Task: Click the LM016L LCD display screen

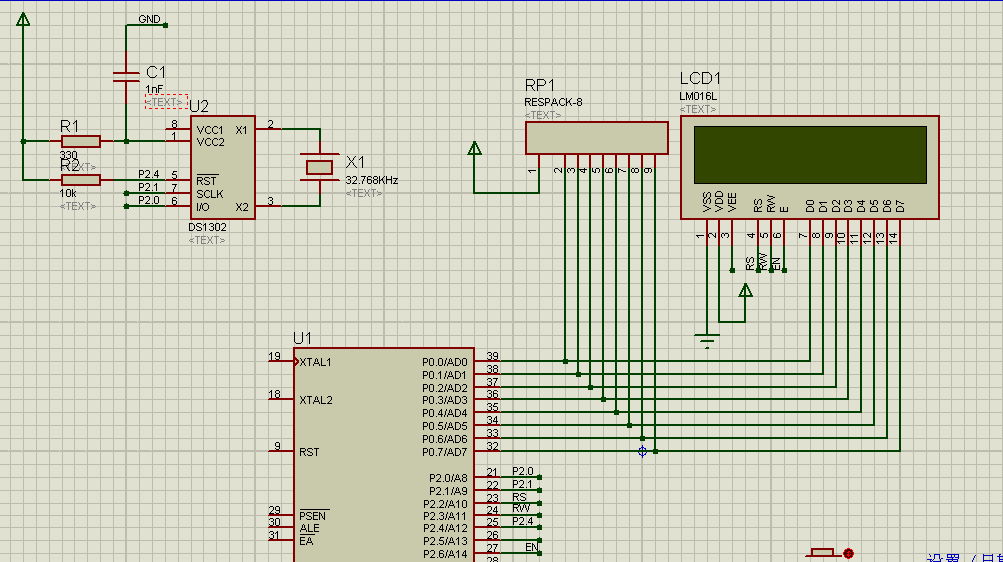Action: [809, 154]
